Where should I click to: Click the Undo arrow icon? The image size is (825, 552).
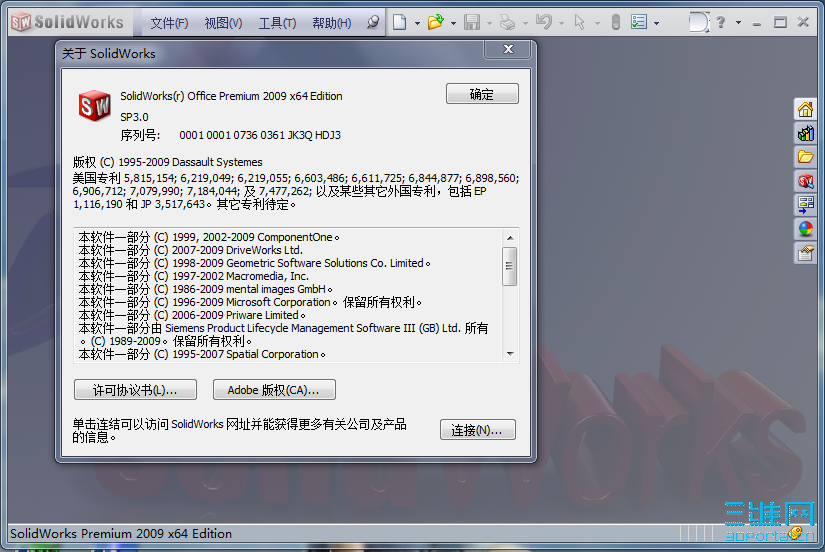coord(544,22)
